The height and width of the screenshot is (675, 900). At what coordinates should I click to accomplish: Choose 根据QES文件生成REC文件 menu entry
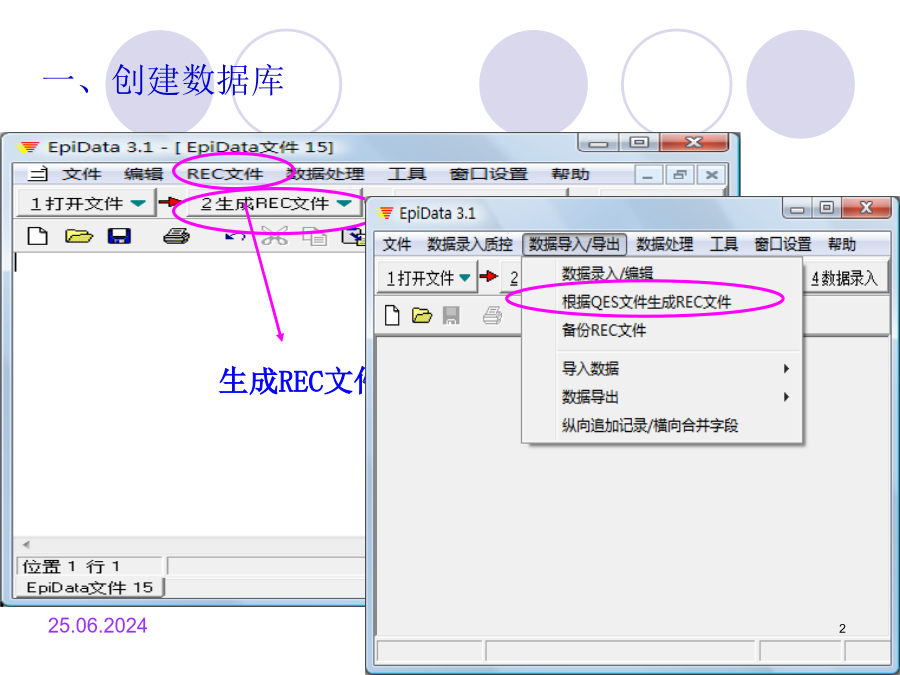click(662, 302)
